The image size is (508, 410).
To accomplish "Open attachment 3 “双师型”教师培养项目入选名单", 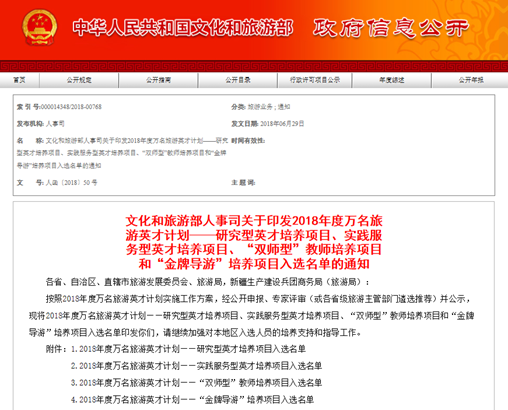I will pos(196,382).
